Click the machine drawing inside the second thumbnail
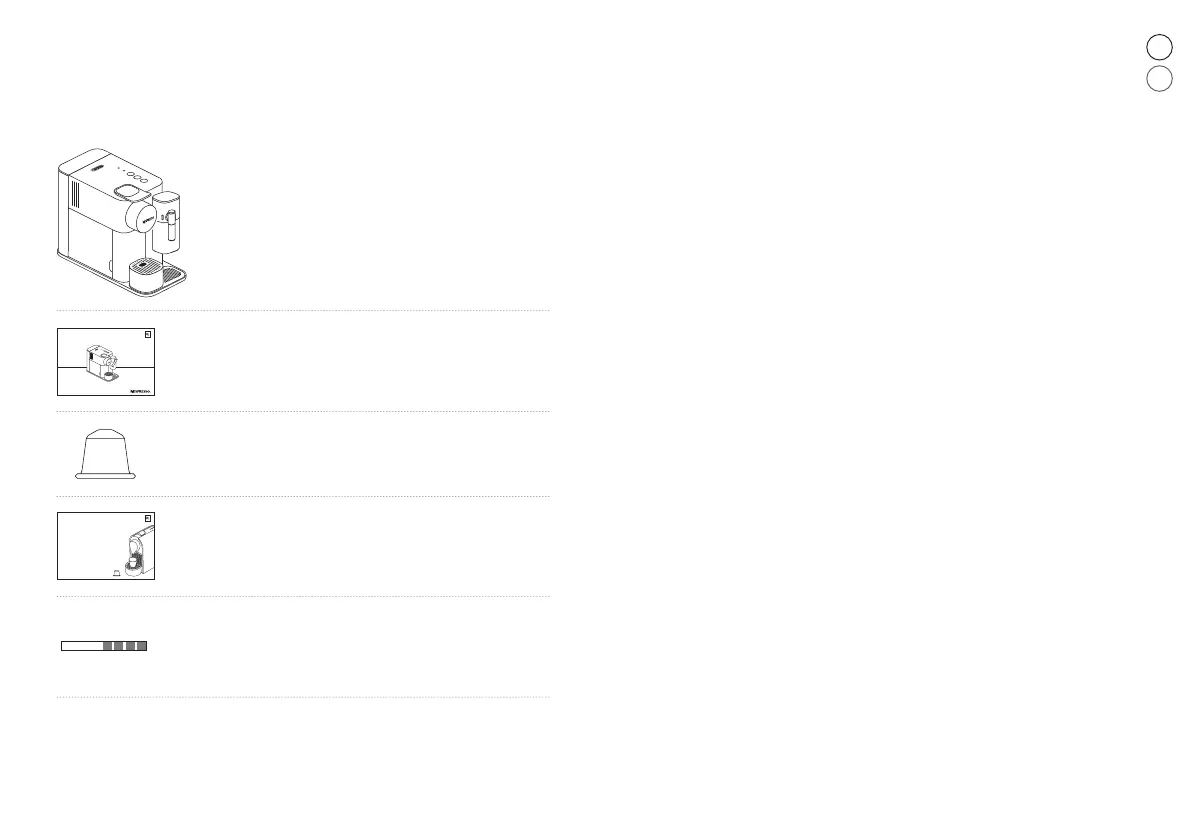The width and height of the screenshot is (1191, 839). click(140, 552)
